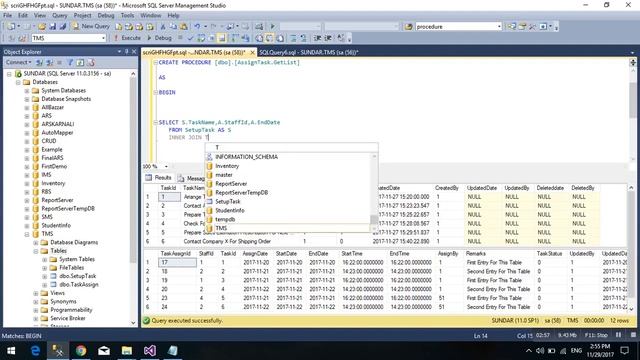Click the Save All icon

pos(62,27)
